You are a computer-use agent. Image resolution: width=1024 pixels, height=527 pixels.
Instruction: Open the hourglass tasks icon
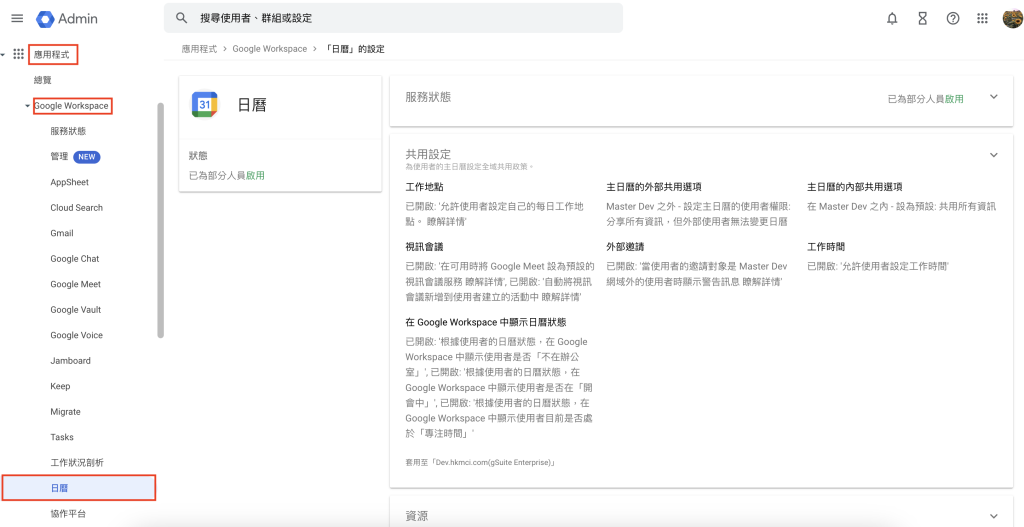tap(922, 18)
